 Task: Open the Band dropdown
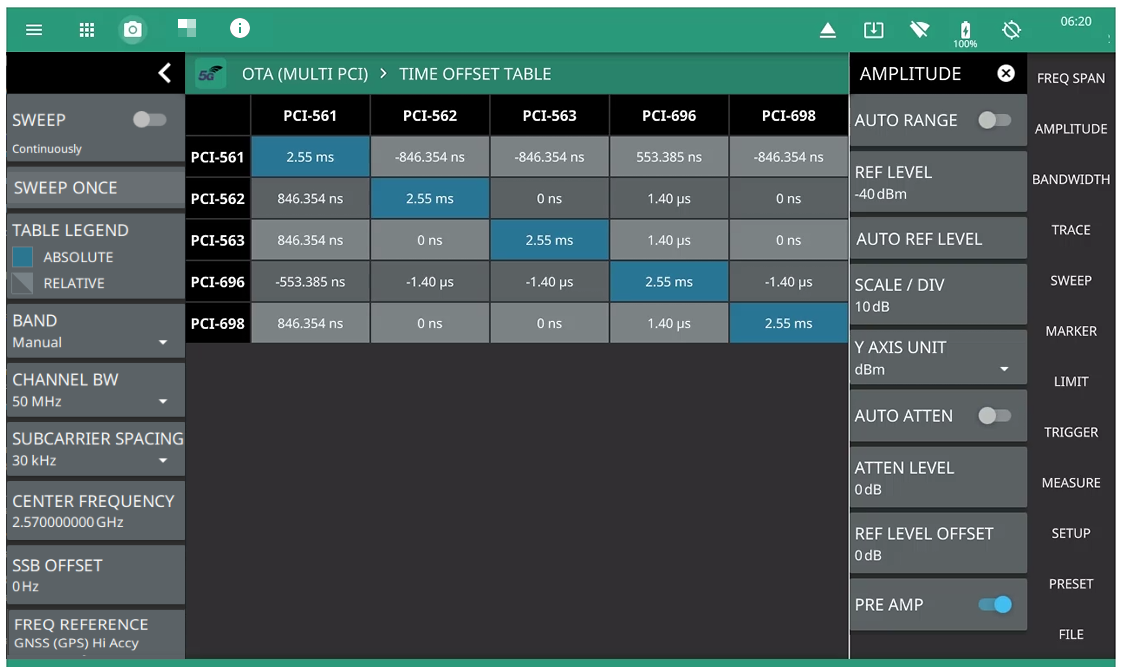[95, 331]
